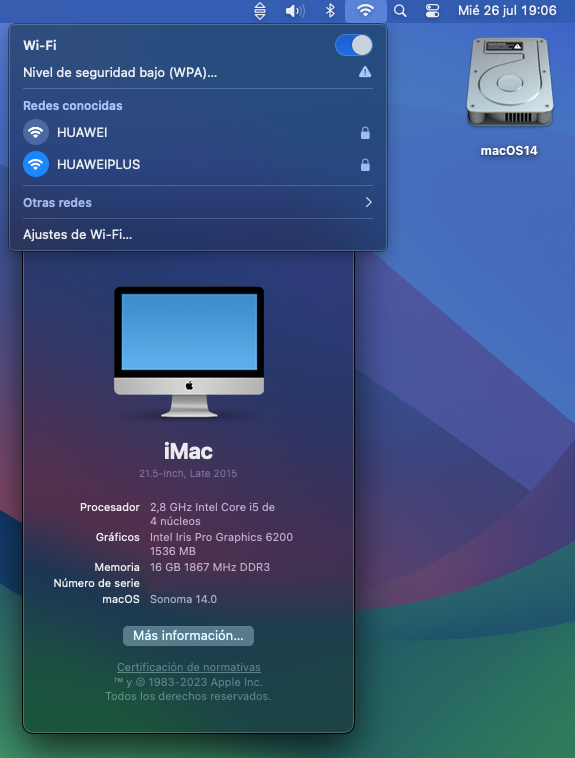Click the Procesador label
The width and height of the screenshot is (575, 758).
[x=110, y=507]
